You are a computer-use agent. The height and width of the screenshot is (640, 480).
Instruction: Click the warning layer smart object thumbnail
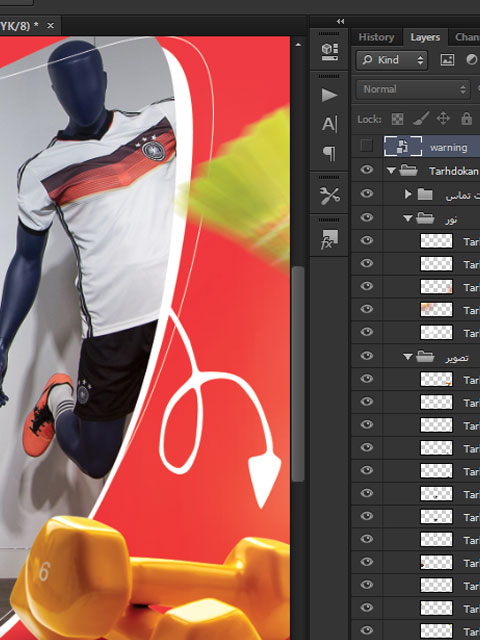402,146
